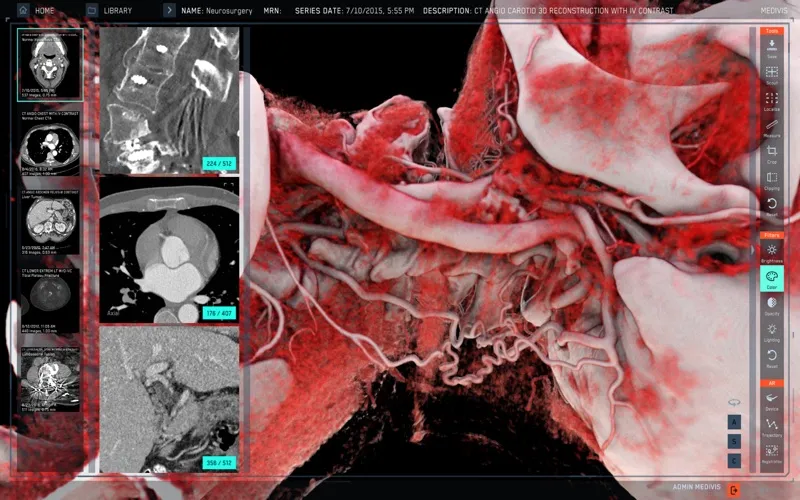This screenshot has width=800, height=500.
Task: Adjust the Lighting filter
Action: [x=771, y=332]
